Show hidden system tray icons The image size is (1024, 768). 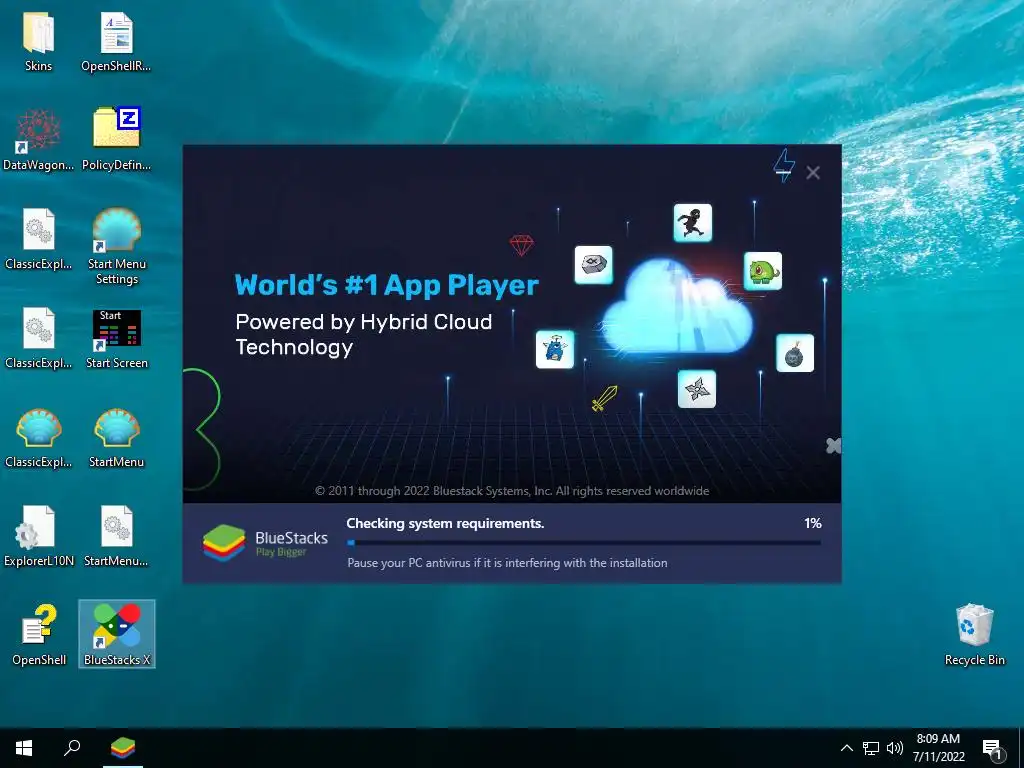pos(846,748)
